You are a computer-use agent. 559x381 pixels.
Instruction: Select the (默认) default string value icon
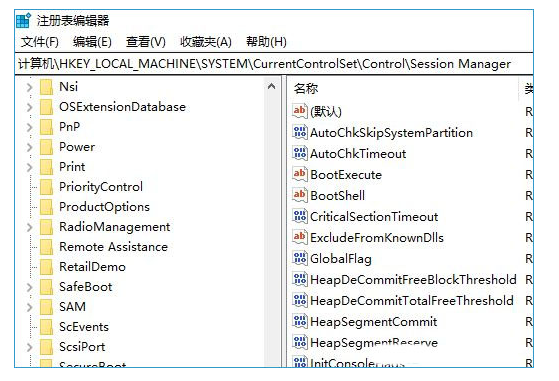(x=299, y=111)
